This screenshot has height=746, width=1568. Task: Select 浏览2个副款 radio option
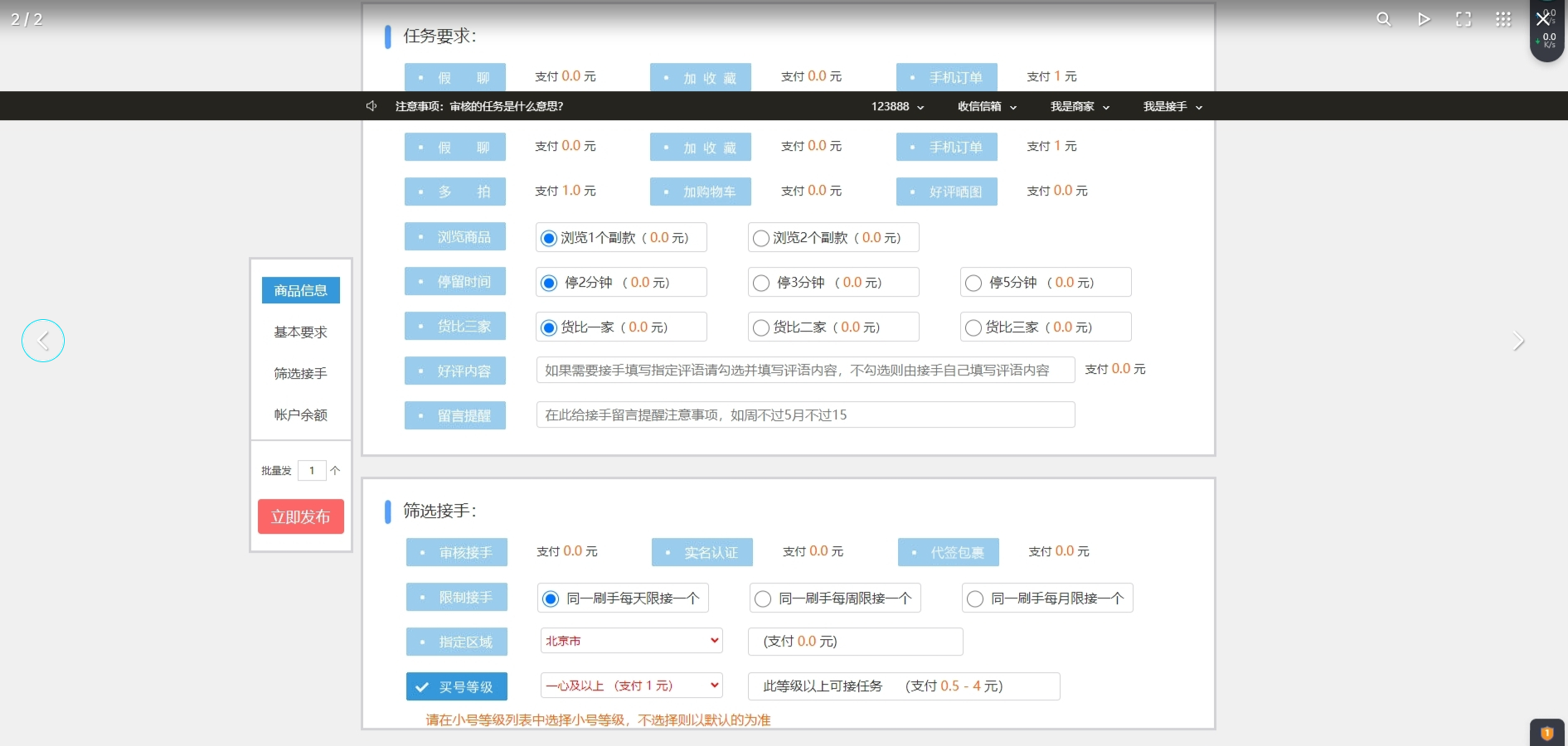click(760, 239)
